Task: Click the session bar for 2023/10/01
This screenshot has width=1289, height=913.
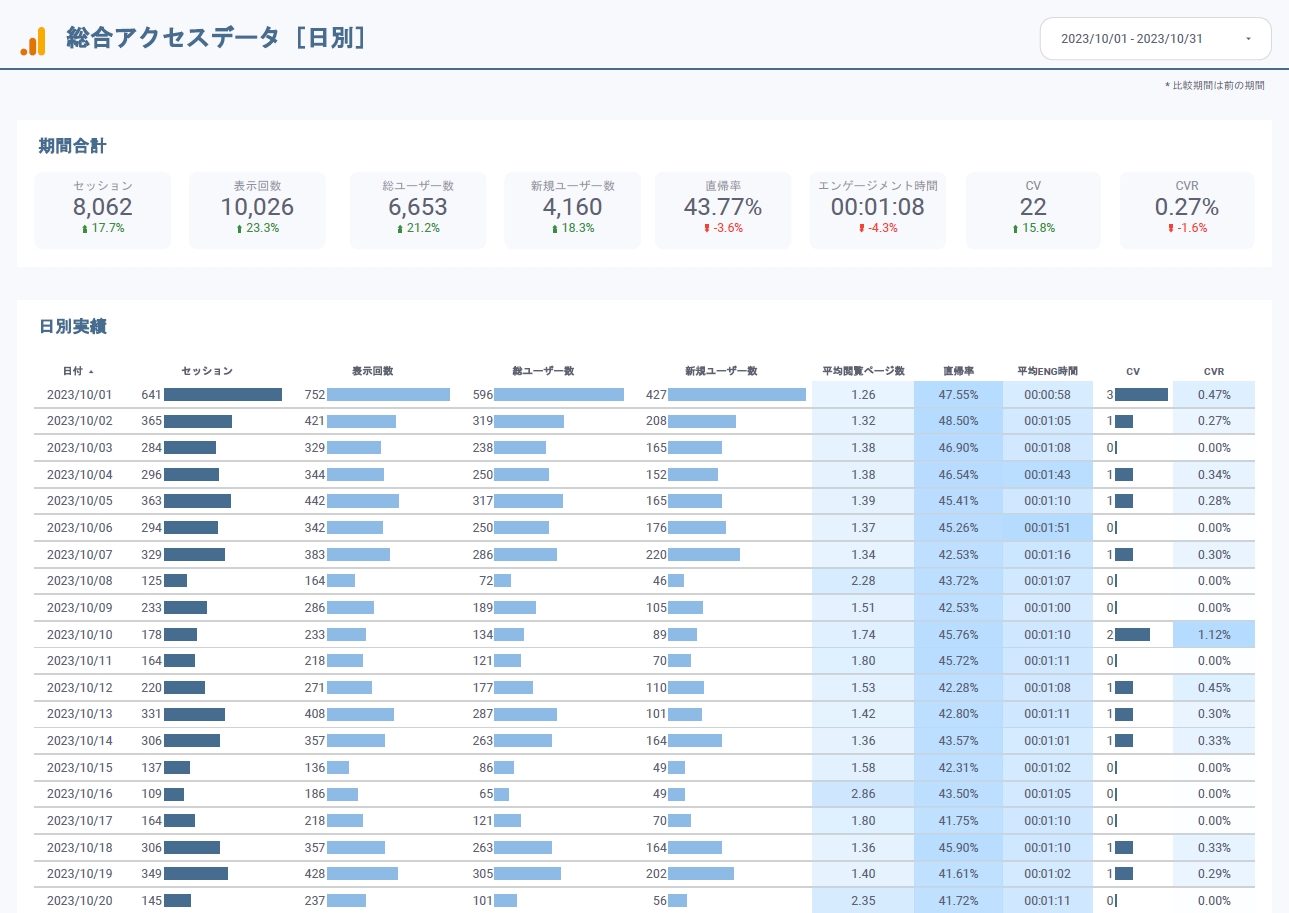Action: click(222, 395)
